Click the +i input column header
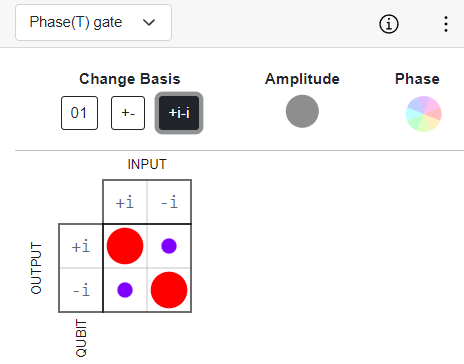 click(x=125, y=202)
